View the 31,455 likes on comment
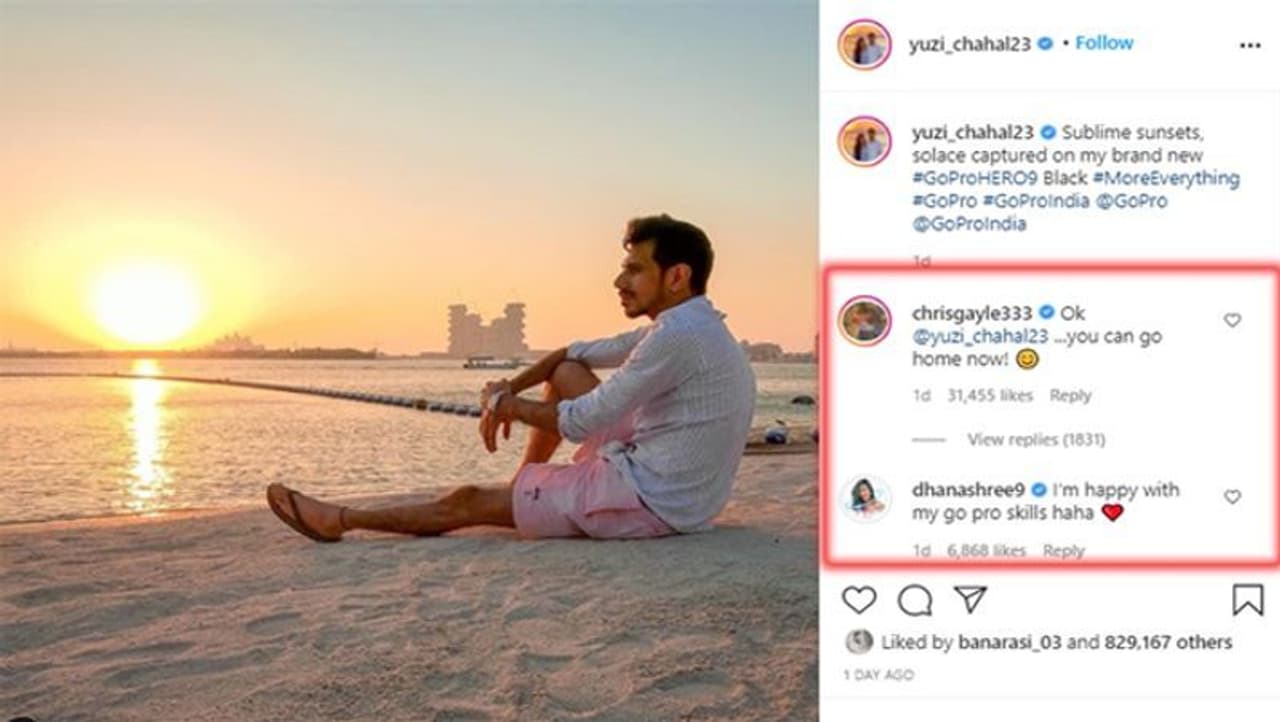Viewport: 1280px width, 722px height. pyautogui.click(x=990, y=396)
